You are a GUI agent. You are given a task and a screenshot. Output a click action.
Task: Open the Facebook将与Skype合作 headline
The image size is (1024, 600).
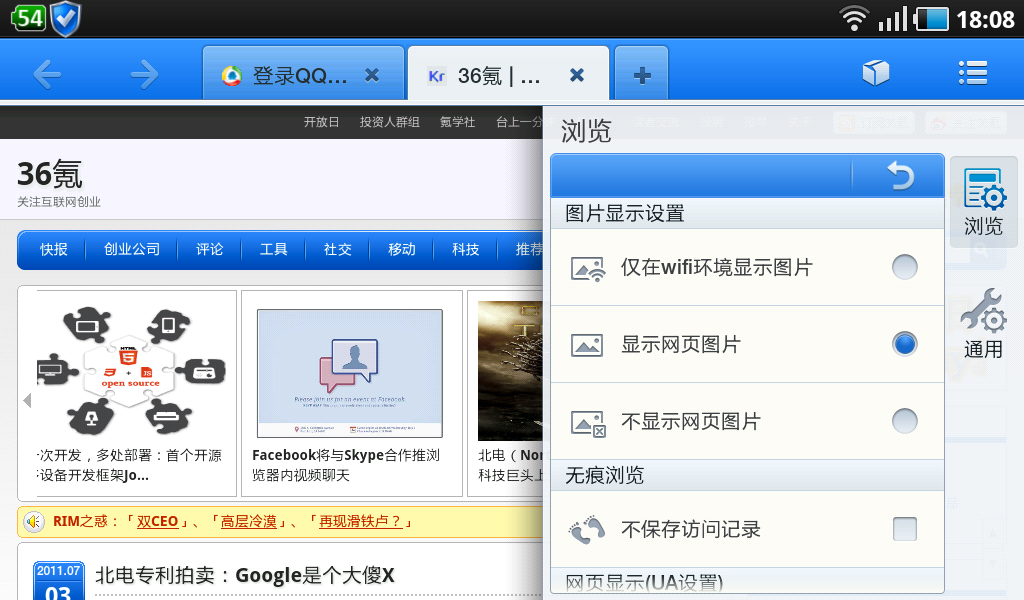coord(346,465)
